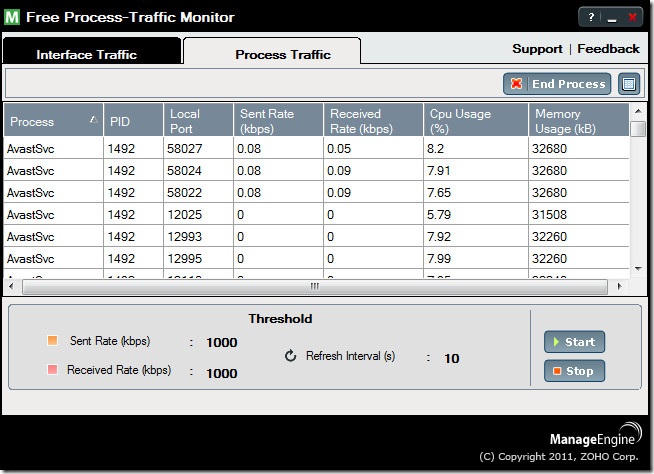
Task: Click the orange Sent Rate color swatch
Action: (53, 340)
